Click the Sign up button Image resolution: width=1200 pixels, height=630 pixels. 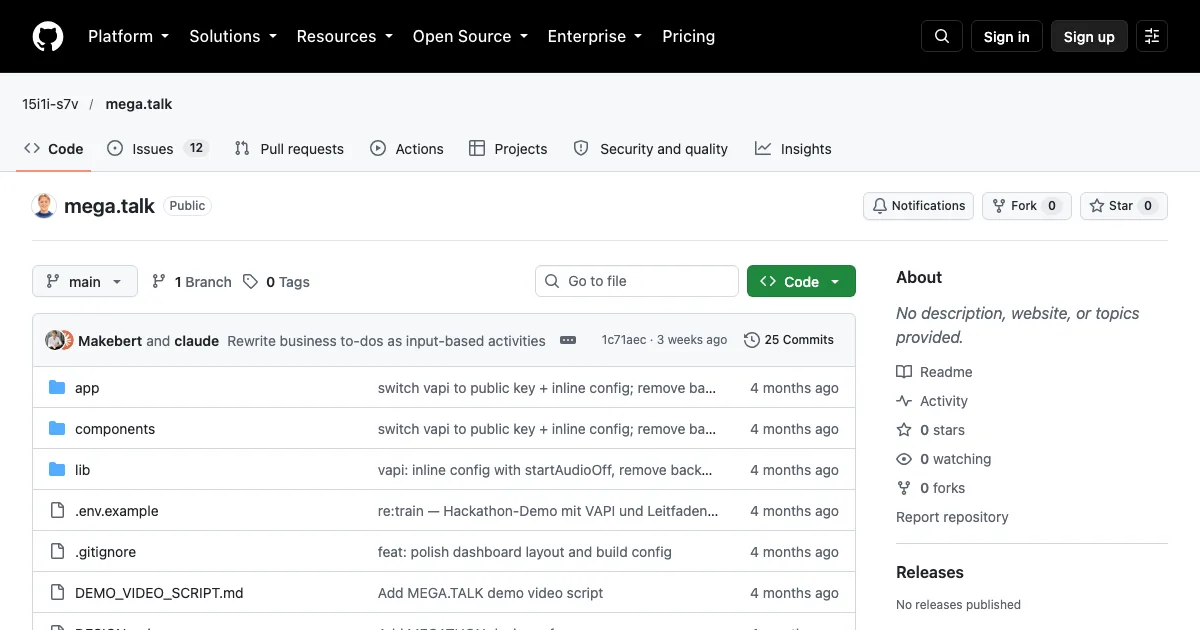click(1089, 36)
